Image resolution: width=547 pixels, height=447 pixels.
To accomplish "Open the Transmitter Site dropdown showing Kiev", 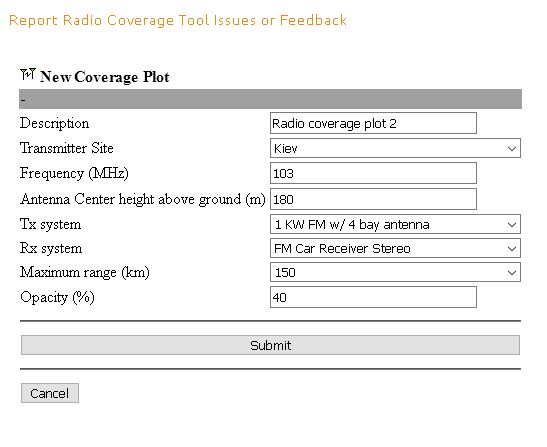I will click(395, 148).
